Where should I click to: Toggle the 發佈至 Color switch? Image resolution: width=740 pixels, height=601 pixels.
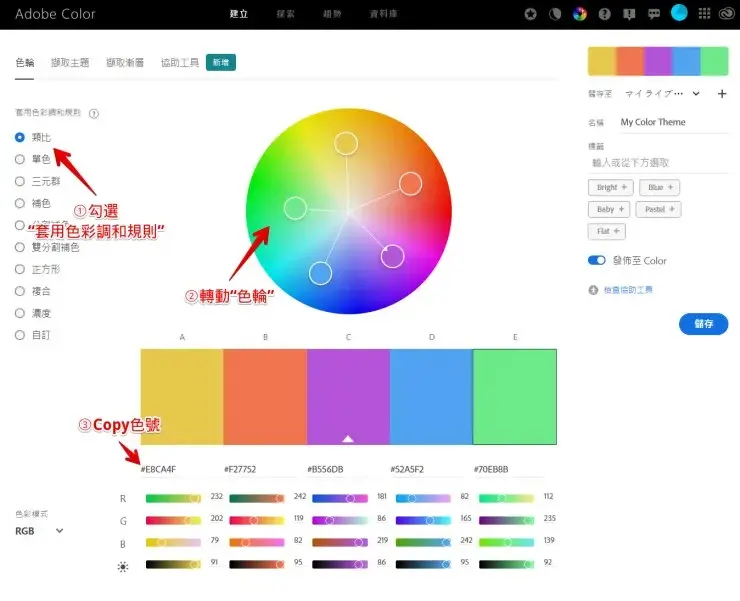[597, 260]
